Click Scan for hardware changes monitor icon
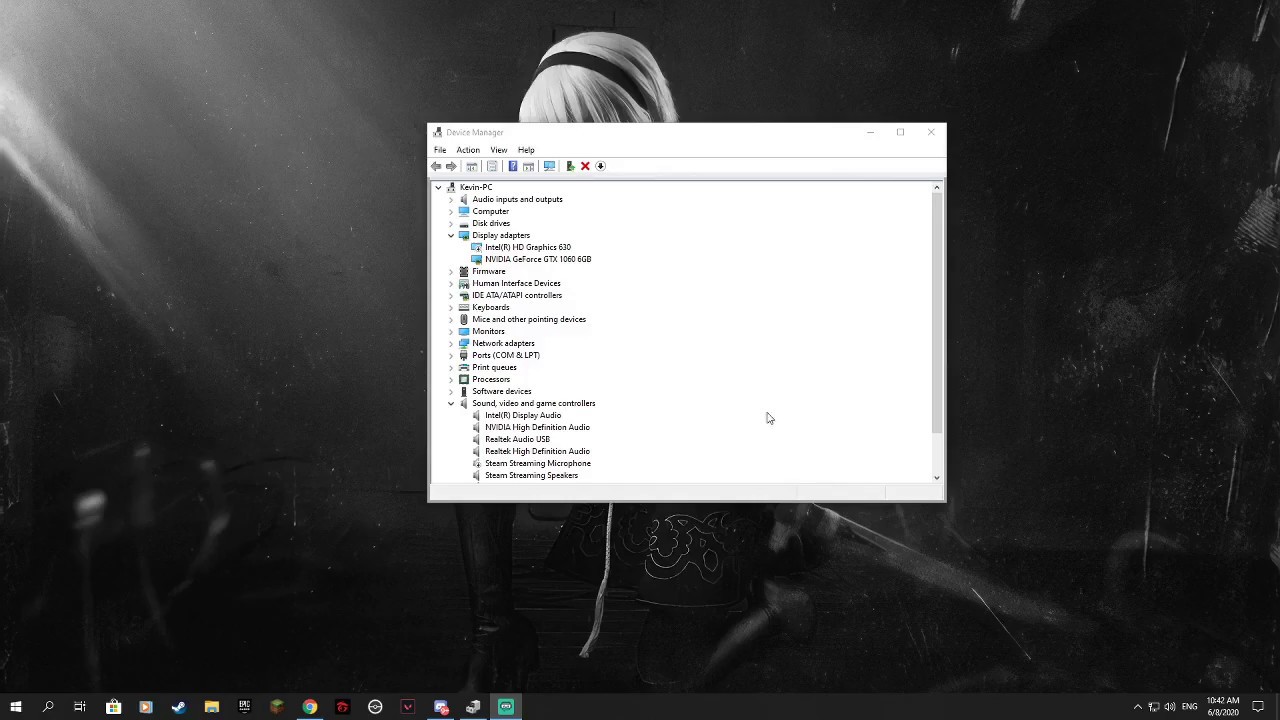The width and height of the screenshot is (1280, 720). pos(549,166)
